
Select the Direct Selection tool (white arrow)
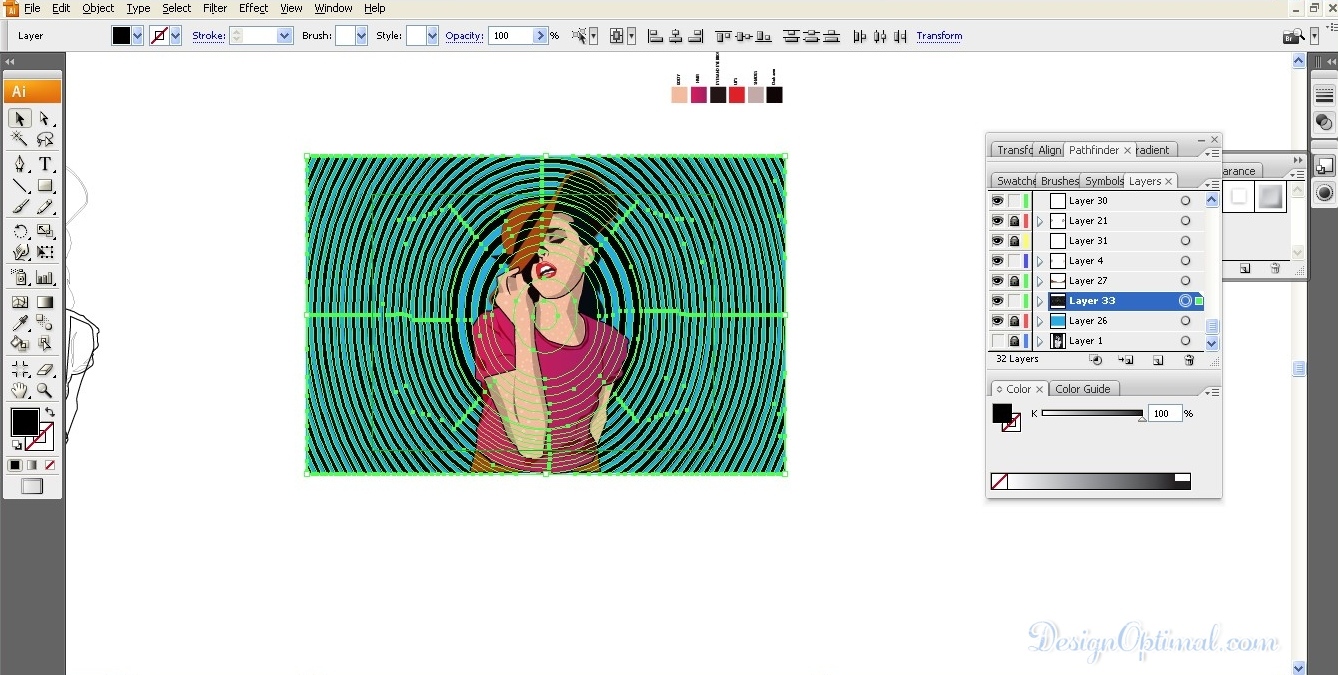pyautogui.click(x=45, y=119)
